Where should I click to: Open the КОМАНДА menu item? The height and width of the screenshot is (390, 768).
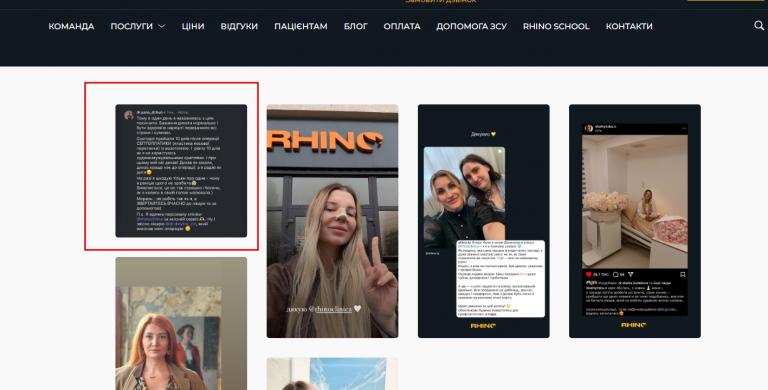click(x=71, y=26)
